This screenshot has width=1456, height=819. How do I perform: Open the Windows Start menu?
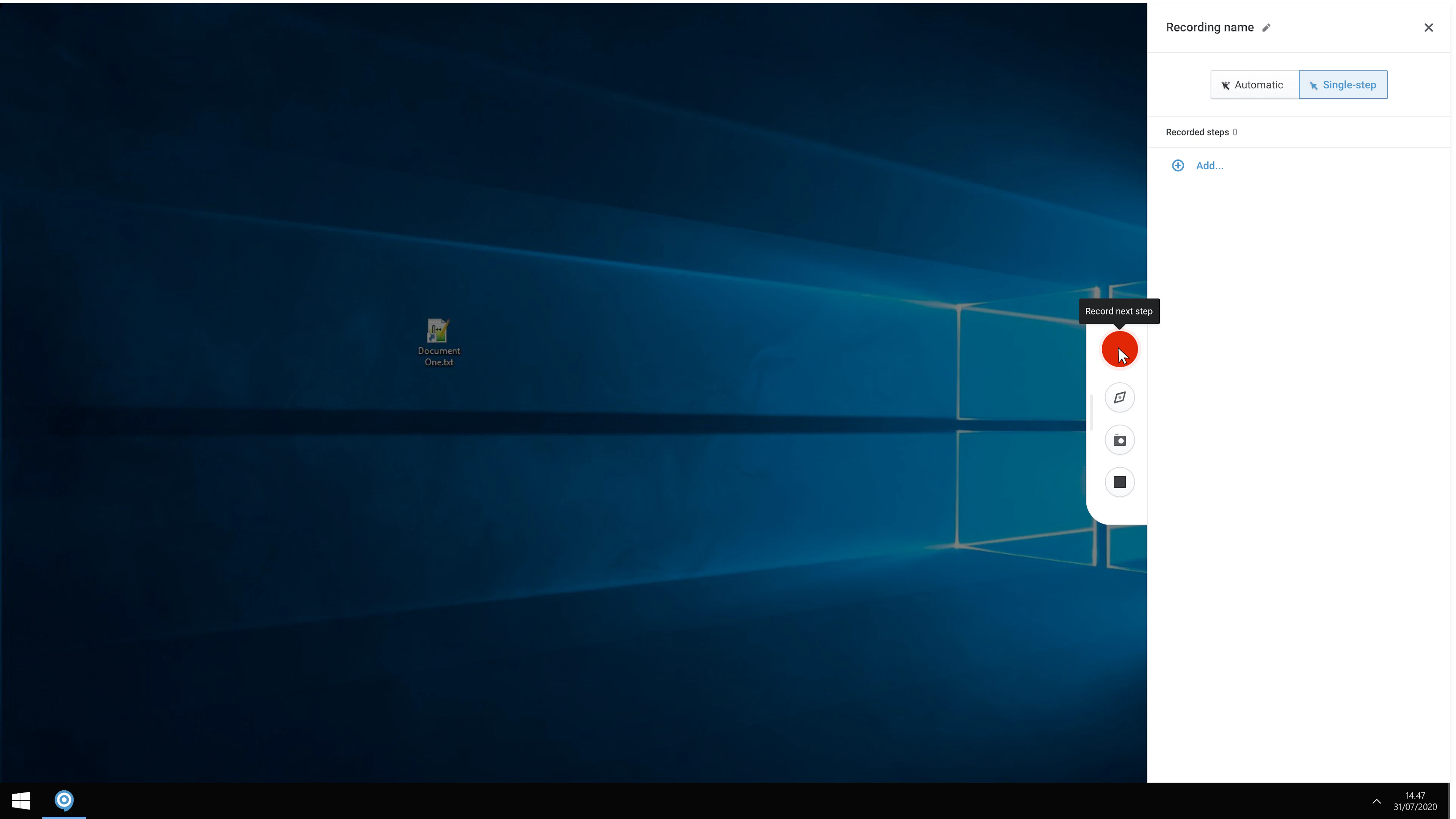click(x=22, y=800)
